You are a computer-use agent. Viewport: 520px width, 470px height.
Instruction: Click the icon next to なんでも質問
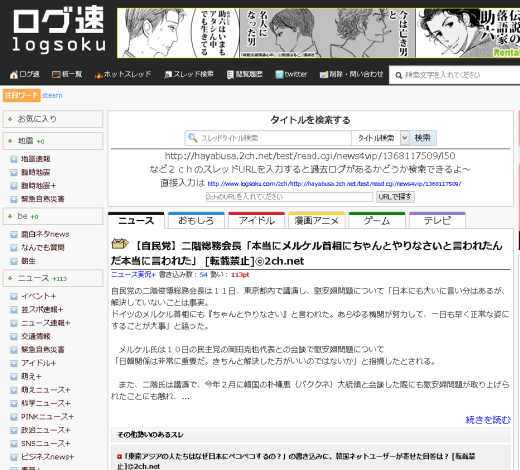tap(14, 248)
